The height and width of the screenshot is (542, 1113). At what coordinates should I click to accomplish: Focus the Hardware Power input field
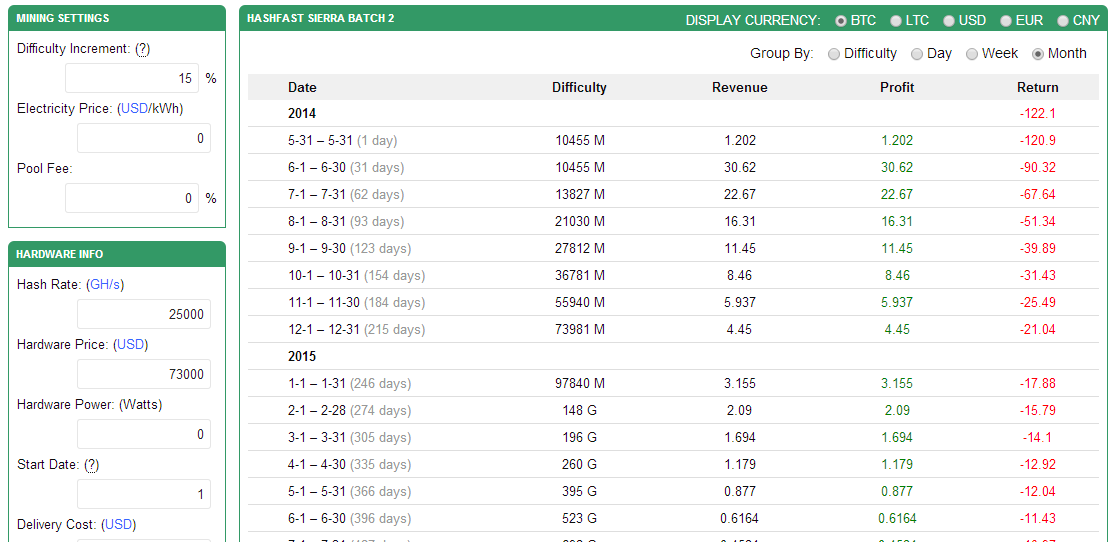click(144, 433)
